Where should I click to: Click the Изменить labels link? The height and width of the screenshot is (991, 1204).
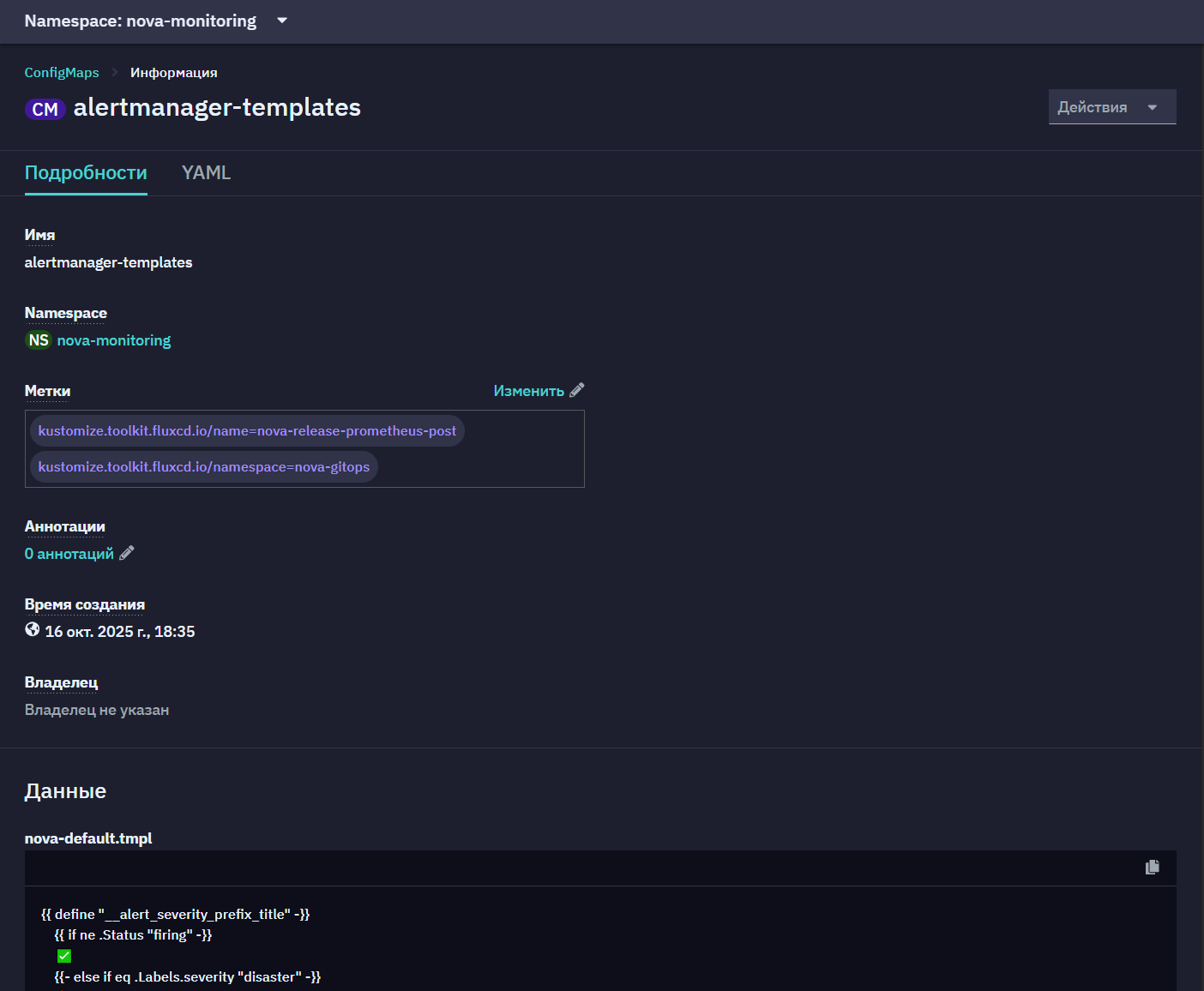point(528,391)
